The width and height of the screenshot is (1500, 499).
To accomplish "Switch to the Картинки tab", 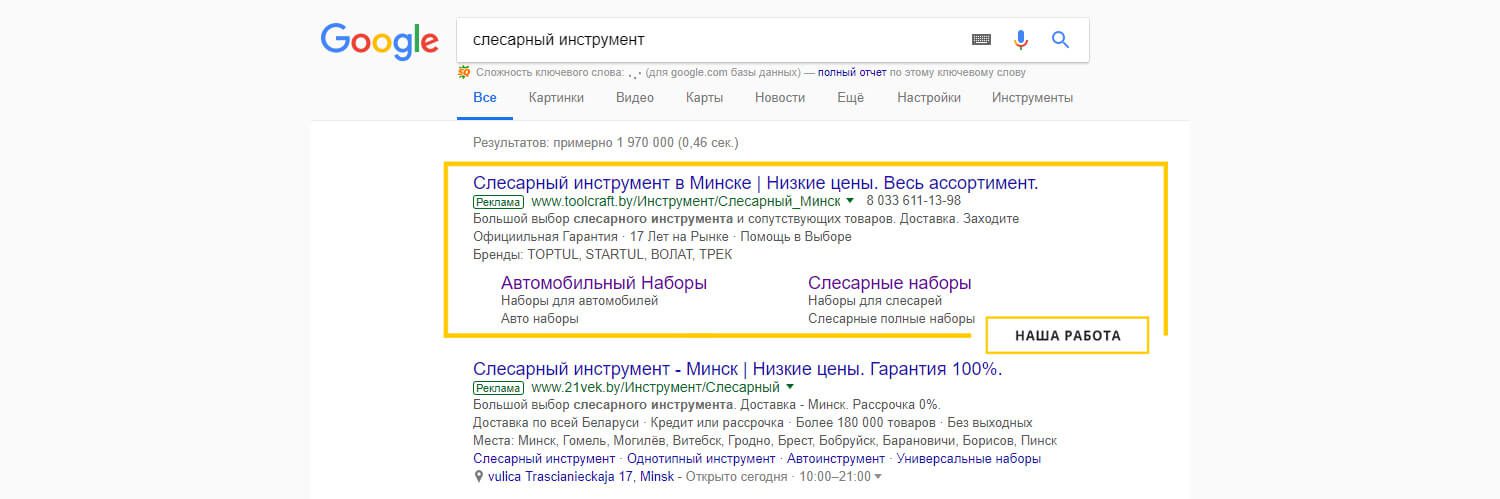I will click(x=556, y=98).
